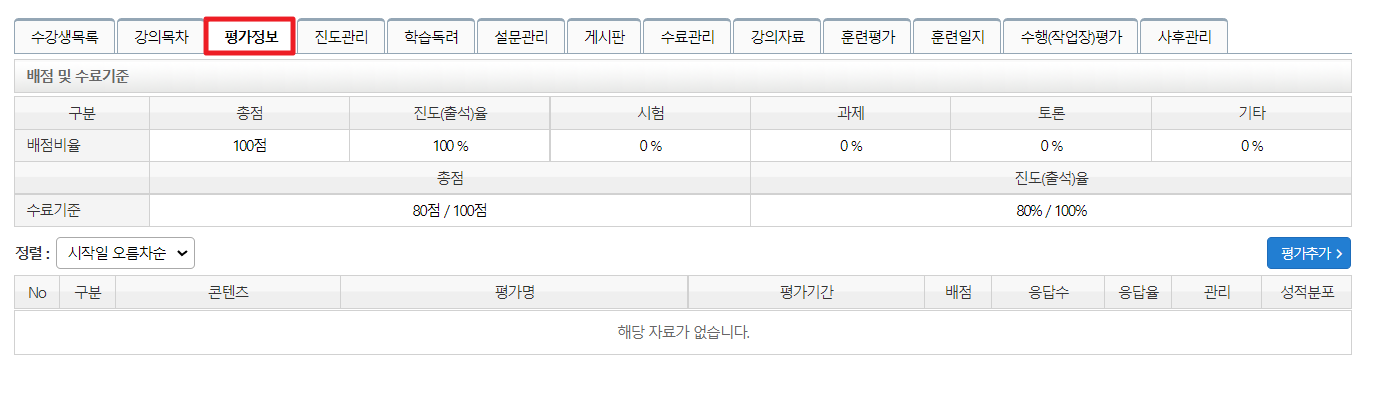Open the 학습독려 tab
Screen dimensions: 1376x402
point(431,38)
